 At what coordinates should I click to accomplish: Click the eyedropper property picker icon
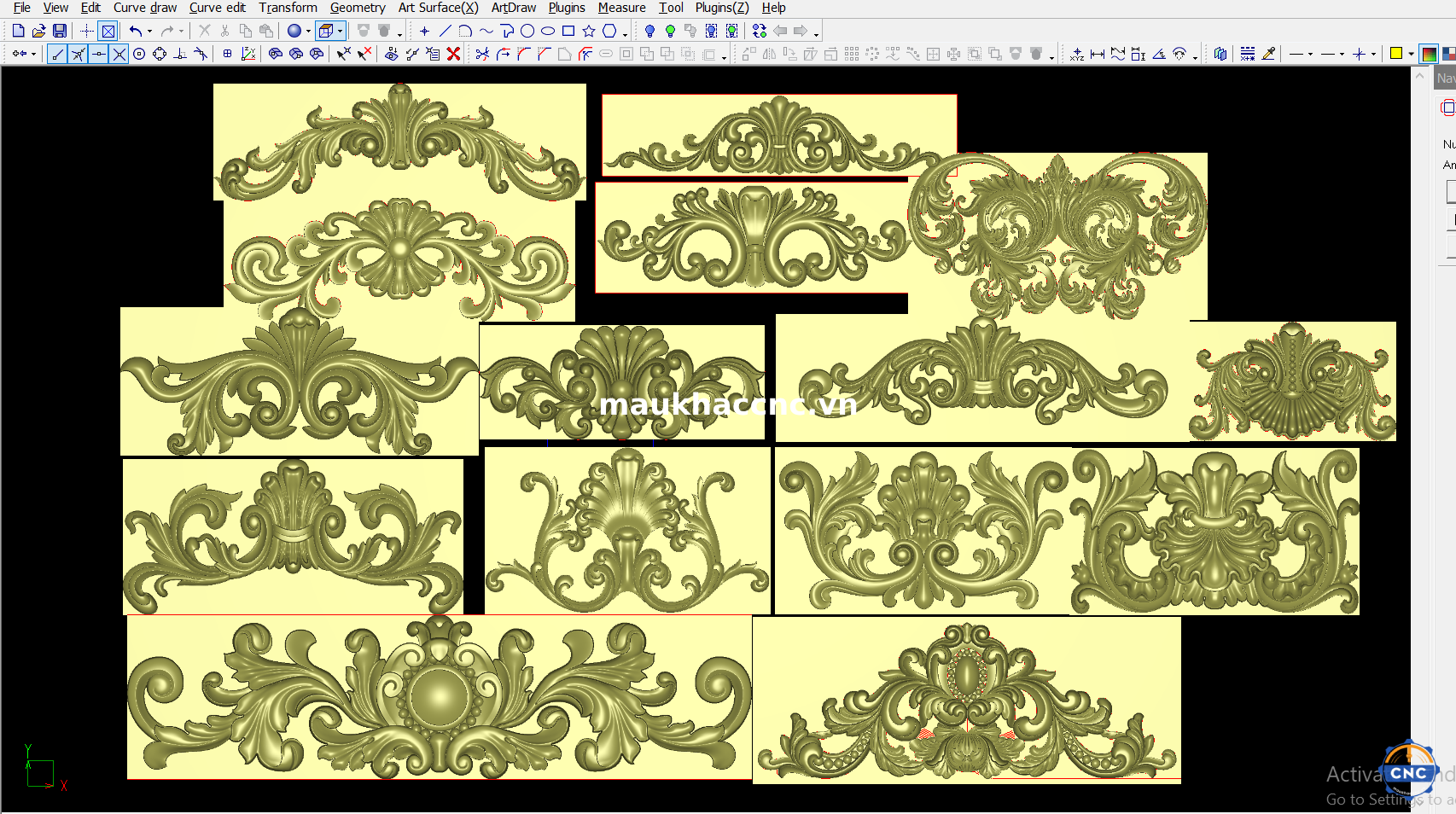pyautogui.click(x=1269, y=54)
